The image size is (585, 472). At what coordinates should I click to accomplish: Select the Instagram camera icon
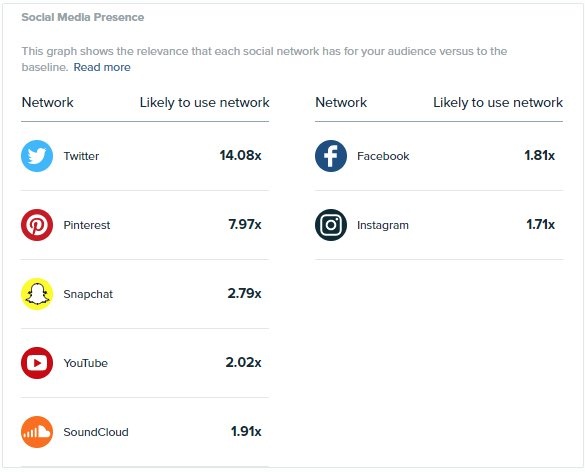tap(331, 225)
